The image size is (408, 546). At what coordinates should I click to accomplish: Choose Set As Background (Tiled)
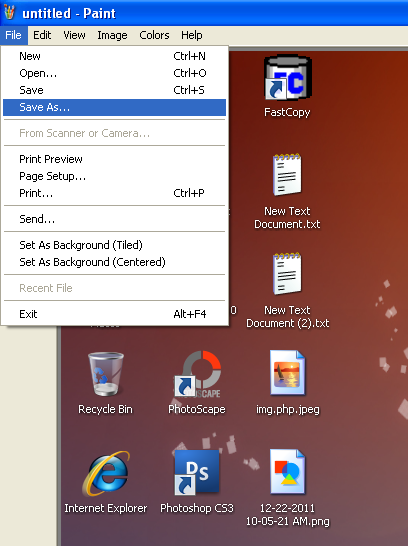click(115, 245)
